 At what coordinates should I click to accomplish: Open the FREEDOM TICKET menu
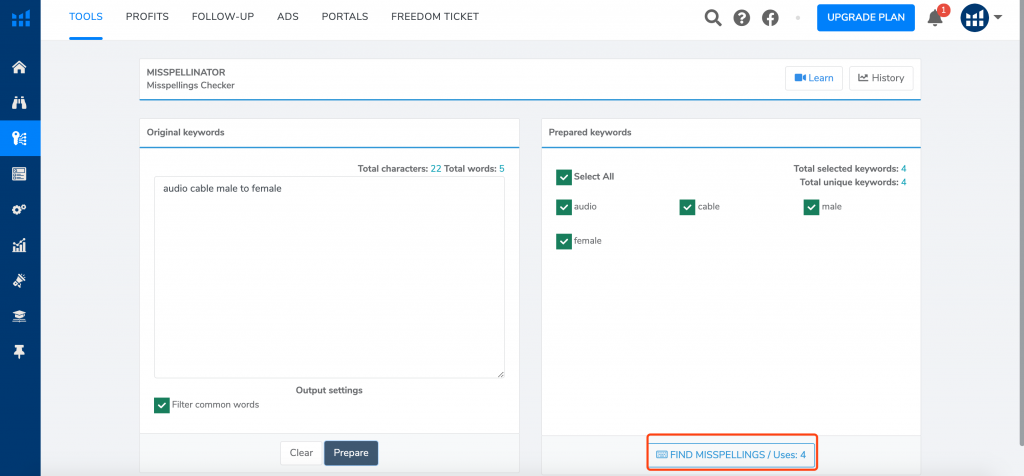coord(435,17)
